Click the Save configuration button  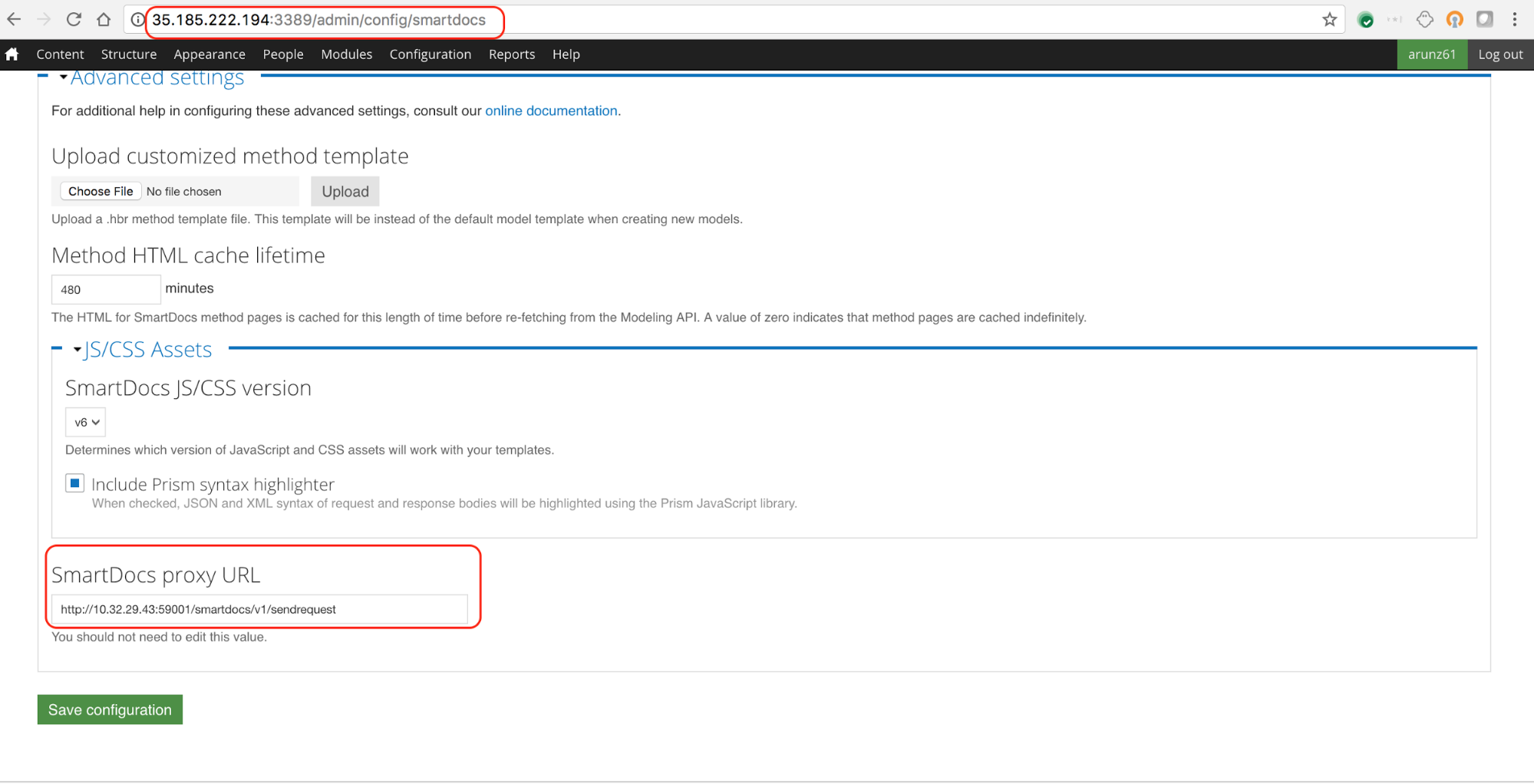(x=110, y=710)
